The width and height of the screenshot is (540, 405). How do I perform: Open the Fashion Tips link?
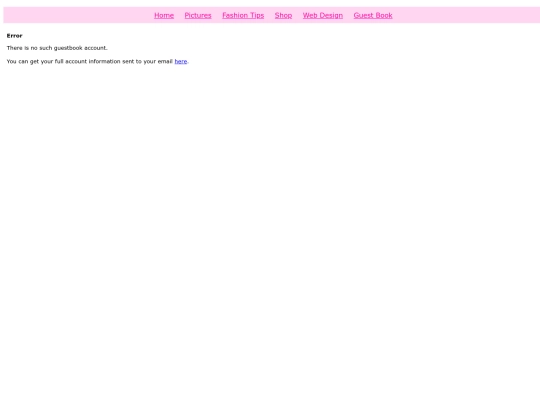click(243, 15)
